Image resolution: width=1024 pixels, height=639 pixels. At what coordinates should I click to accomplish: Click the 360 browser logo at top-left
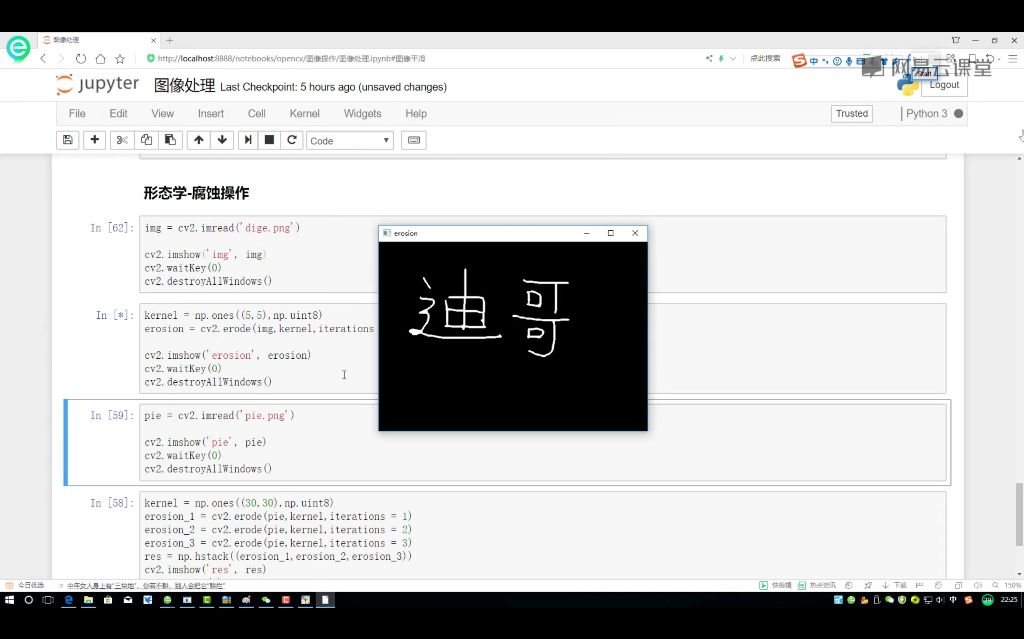pyautogui.click(x=18, y=48)
